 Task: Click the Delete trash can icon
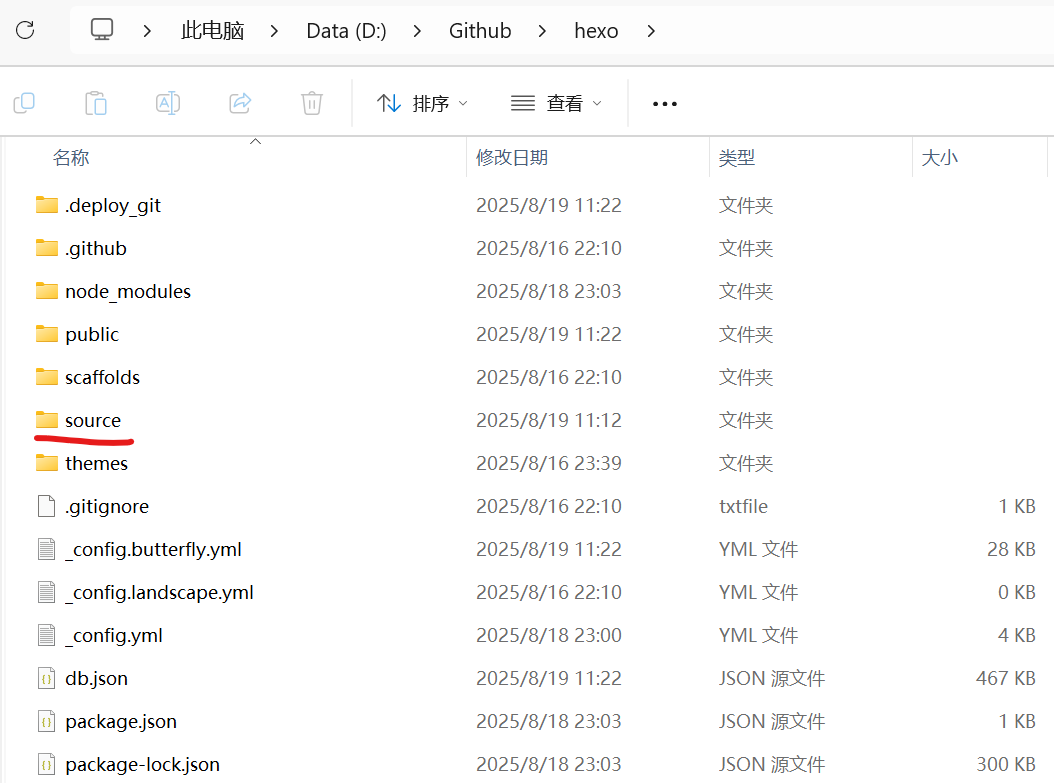[312, 102]
